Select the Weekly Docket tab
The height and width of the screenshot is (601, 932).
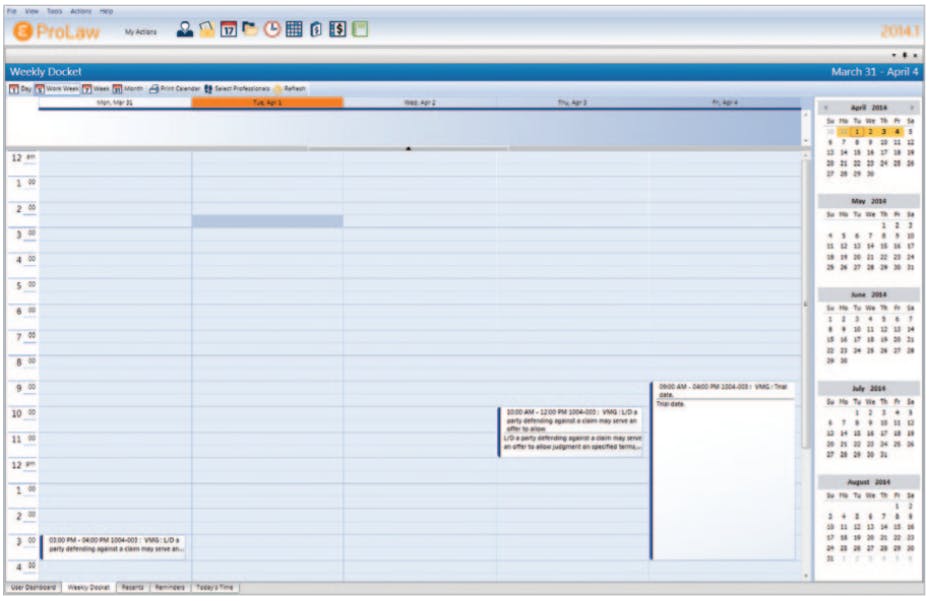(x=89, y=587)
